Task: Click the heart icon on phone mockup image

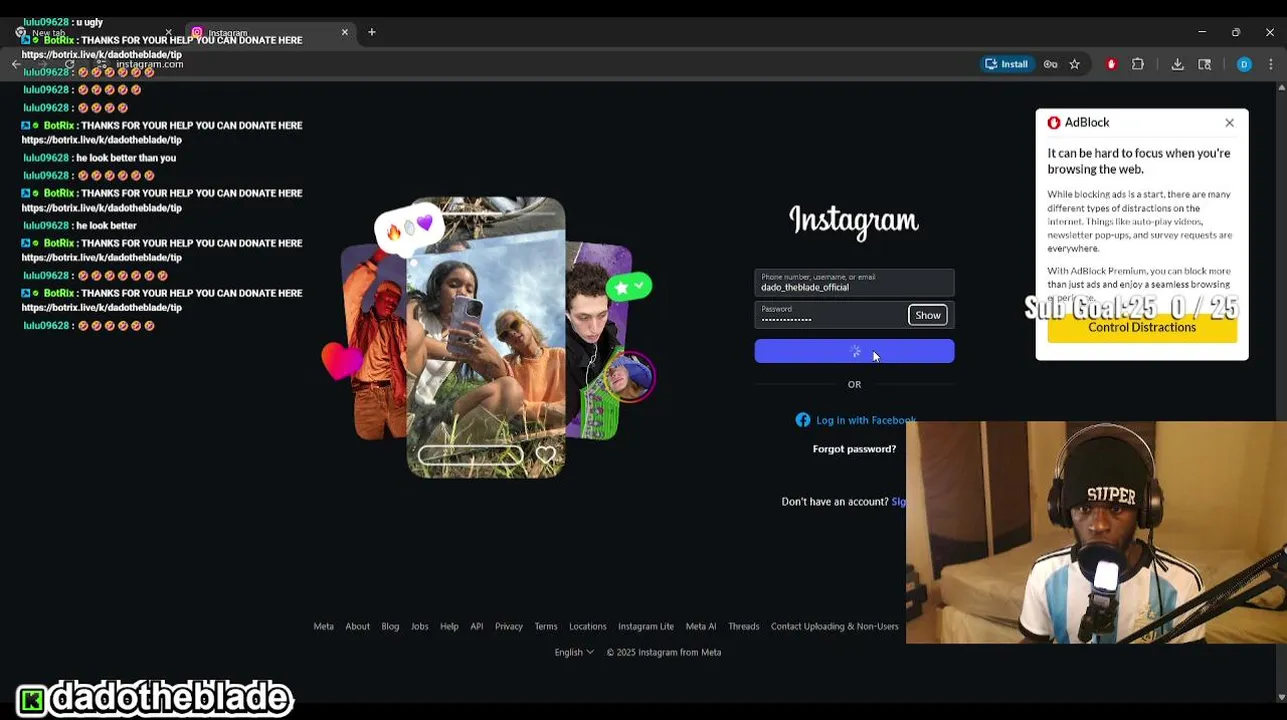Action: click(545, 456)
